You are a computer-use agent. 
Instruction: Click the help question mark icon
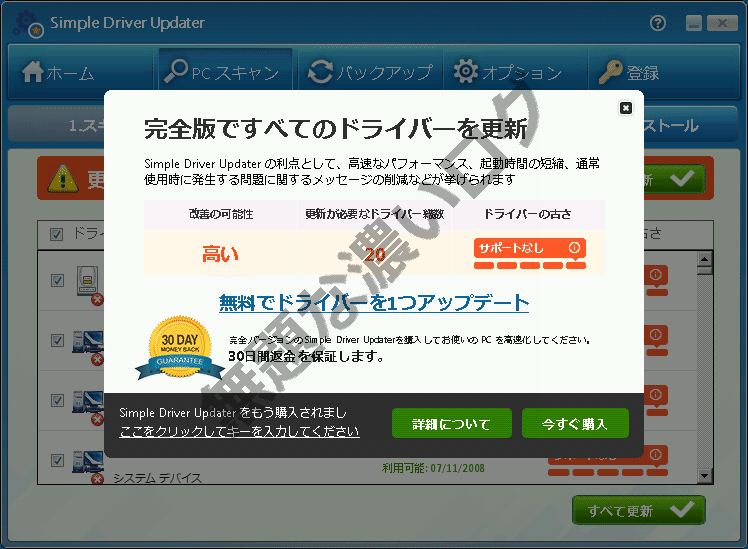click(658, 23)
